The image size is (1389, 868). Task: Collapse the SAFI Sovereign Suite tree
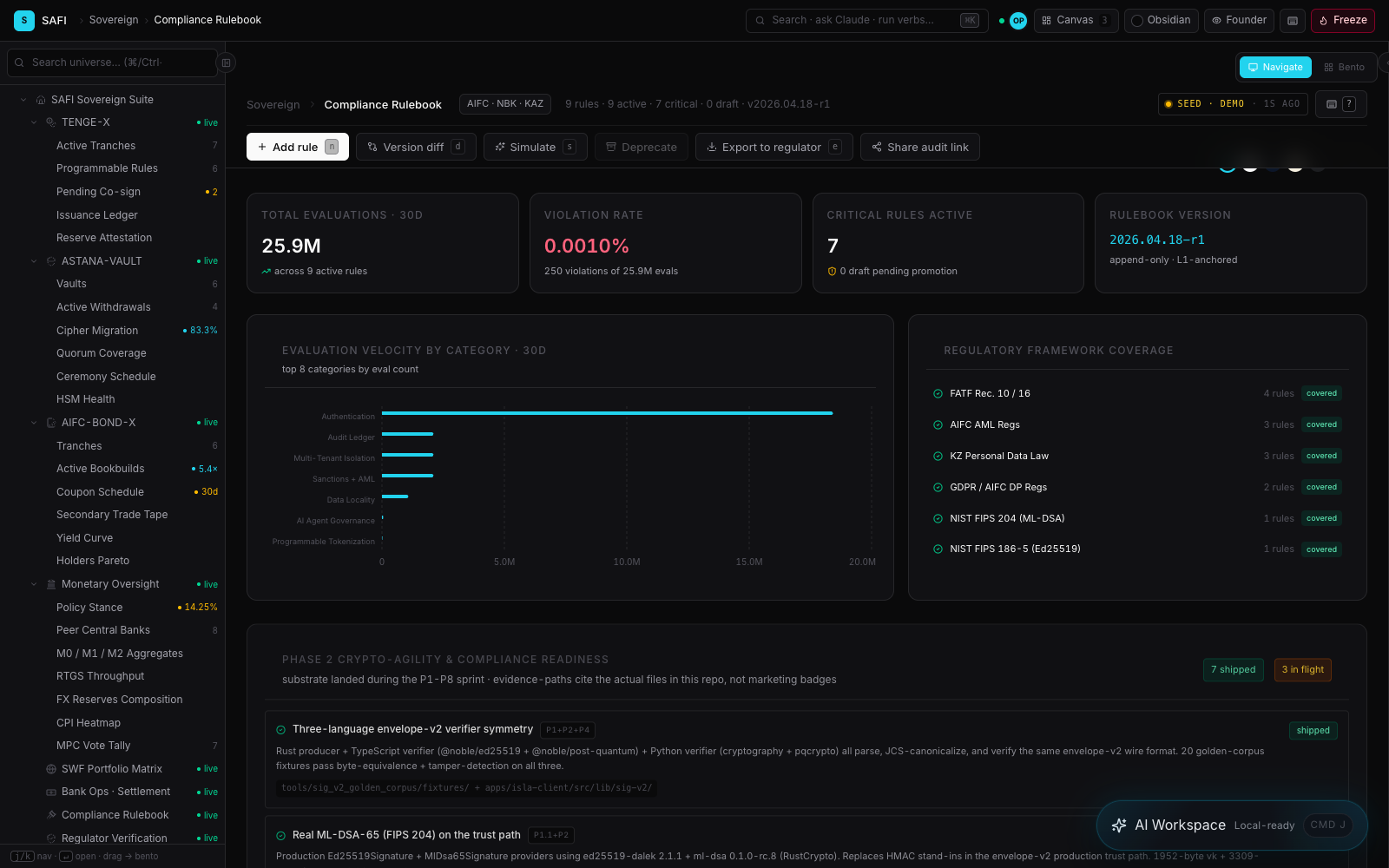pos(23,100)
